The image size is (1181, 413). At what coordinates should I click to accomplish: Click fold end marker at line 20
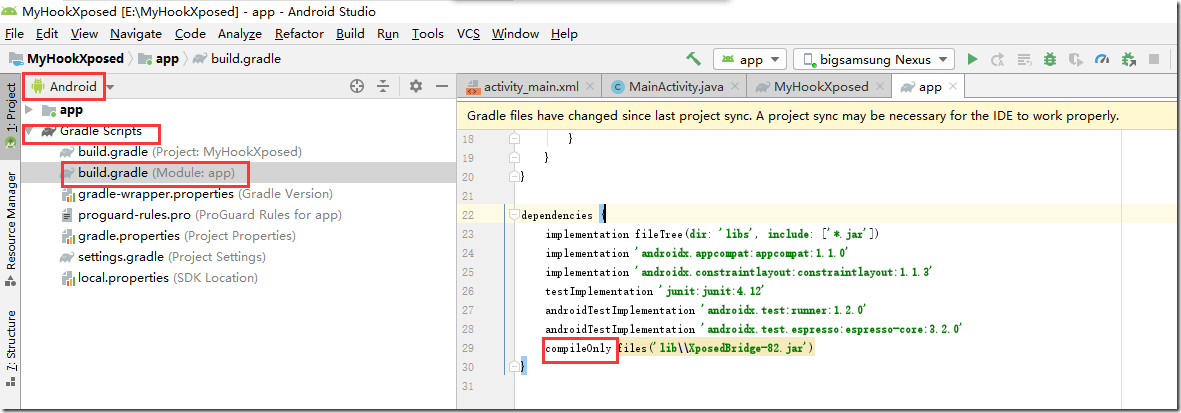(514, 177)
